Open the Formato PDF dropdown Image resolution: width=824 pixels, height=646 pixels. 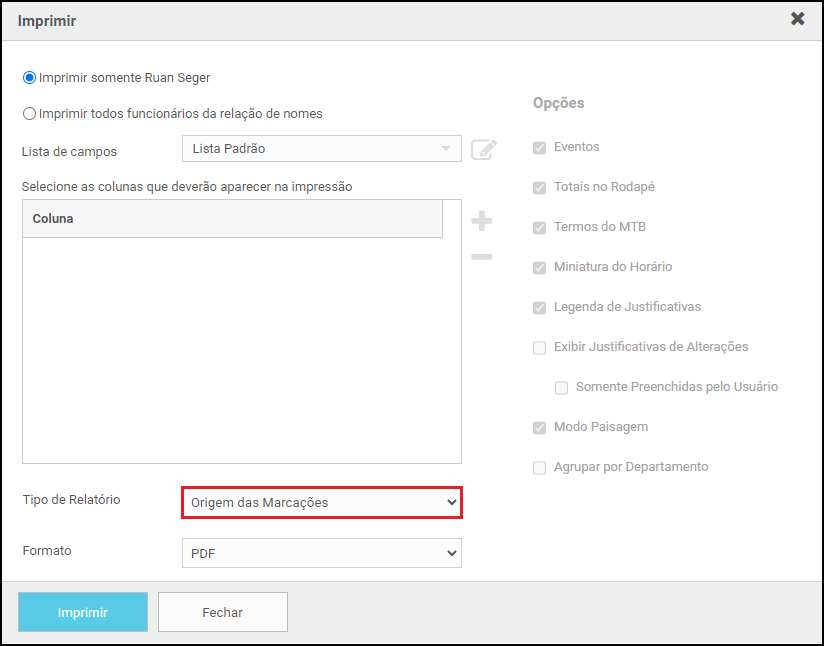click(321, 553)
